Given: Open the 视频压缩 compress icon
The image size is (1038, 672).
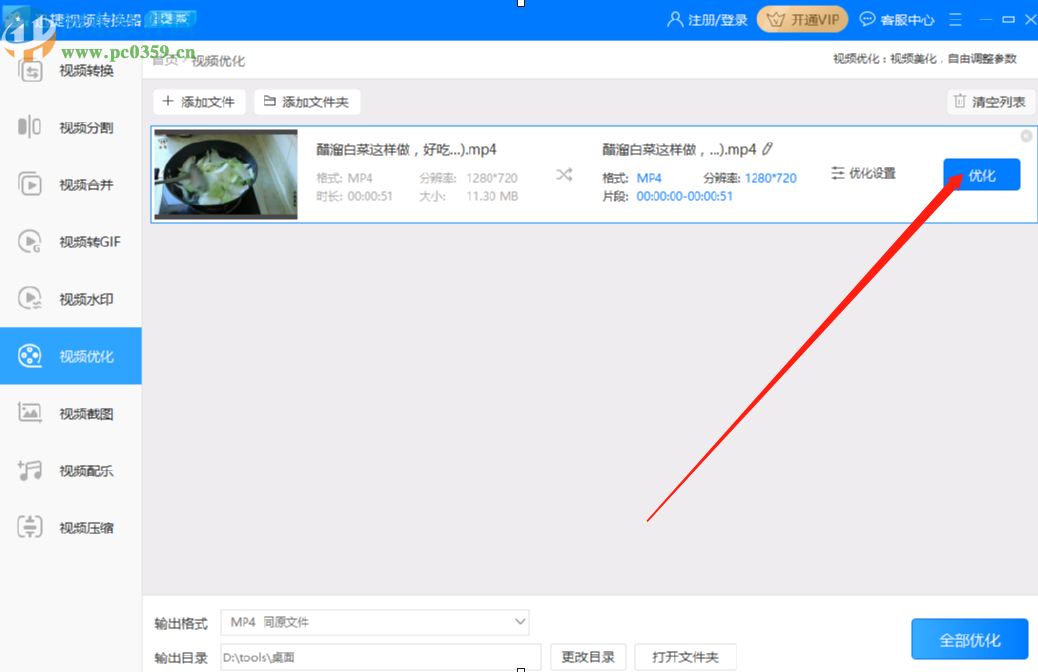Looking at the screenshot, I should point(30,527).
